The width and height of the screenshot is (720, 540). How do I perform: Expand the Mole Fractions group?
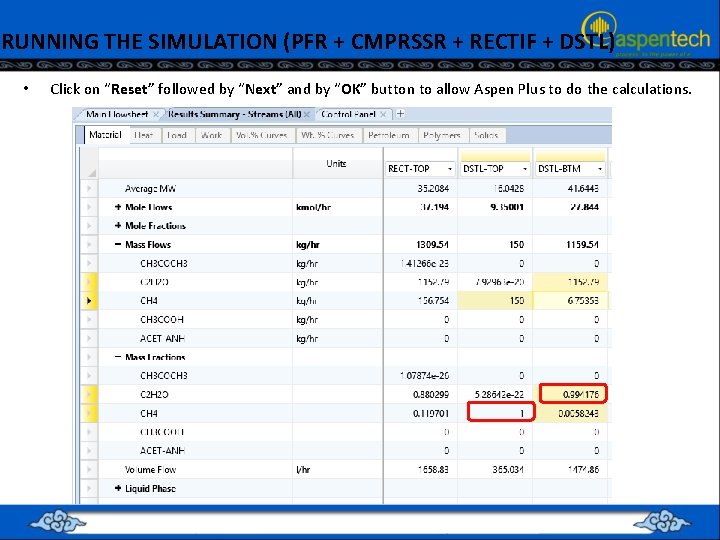tap(118, 225)
